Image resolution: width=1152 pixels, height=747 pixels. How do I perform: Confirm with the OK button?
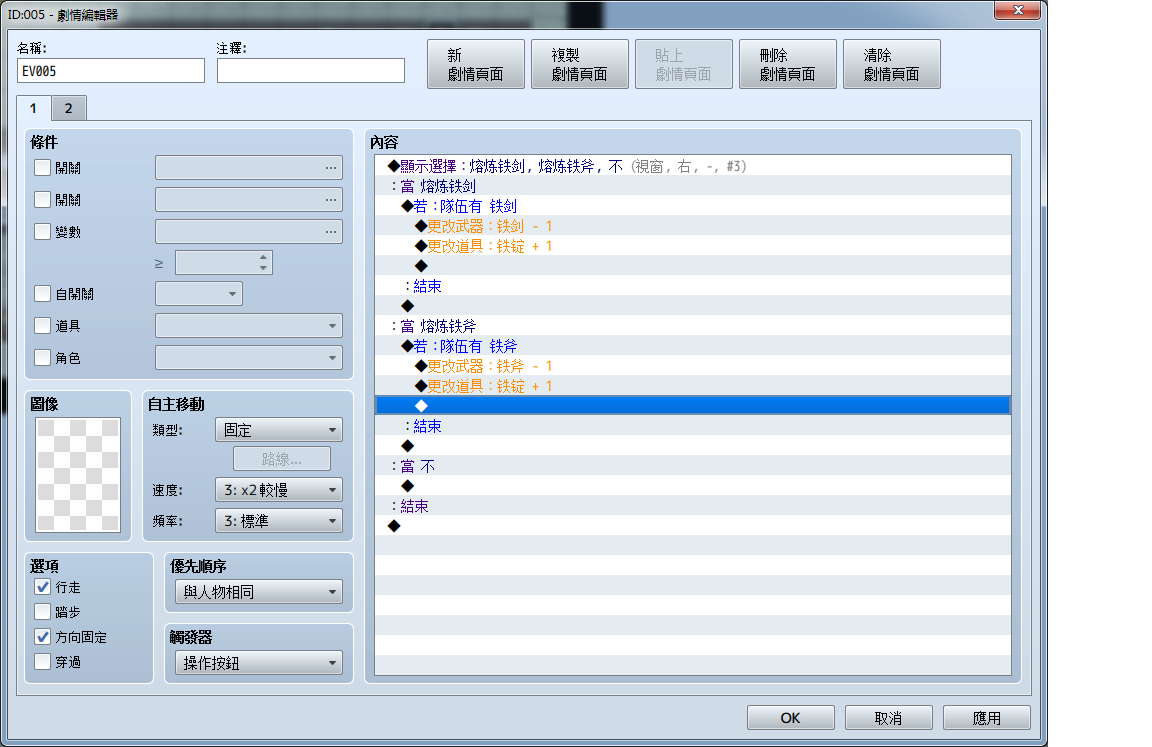(791, 718)
